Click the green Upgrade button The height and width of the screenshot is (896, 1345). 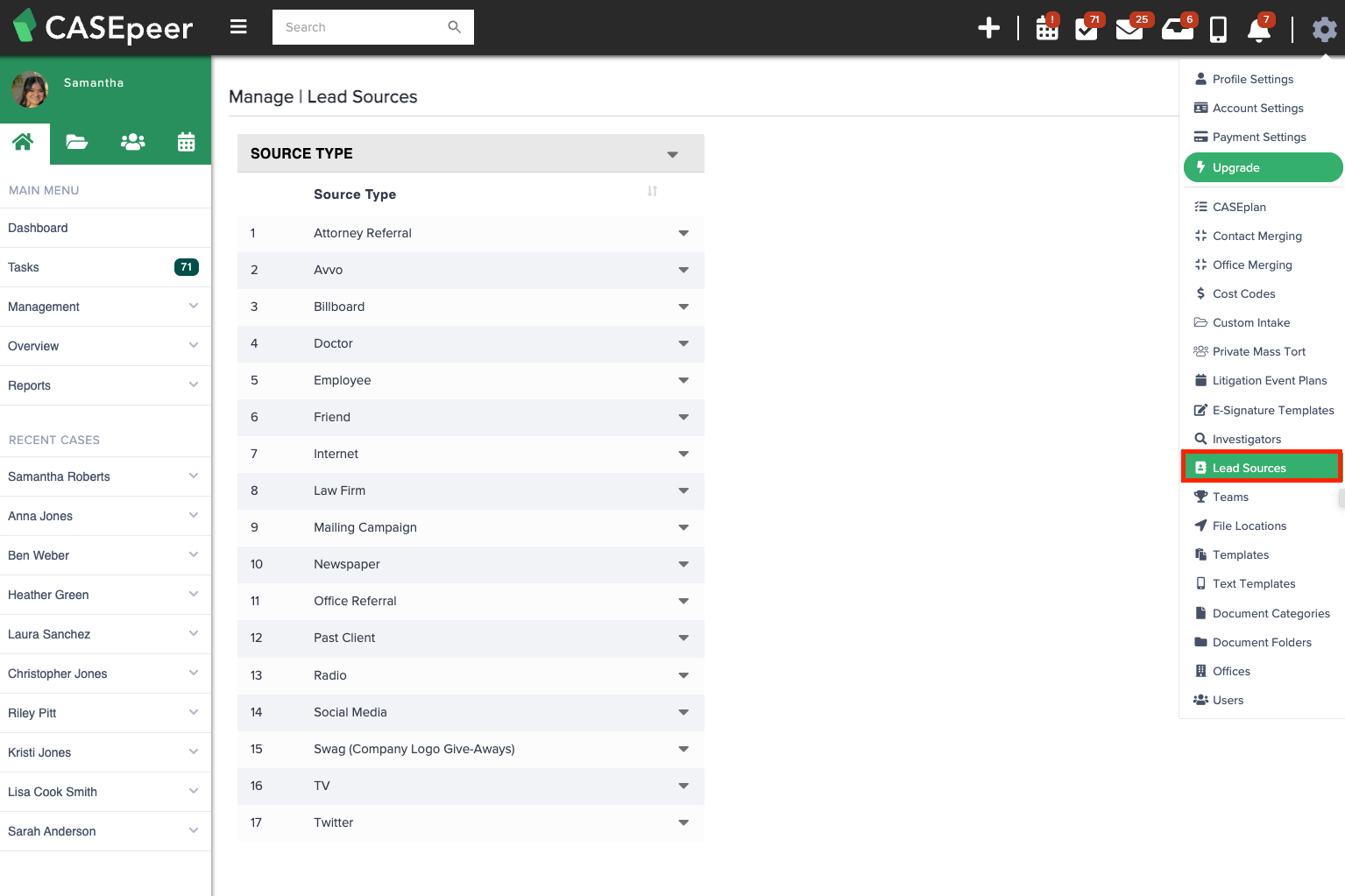1263,167
